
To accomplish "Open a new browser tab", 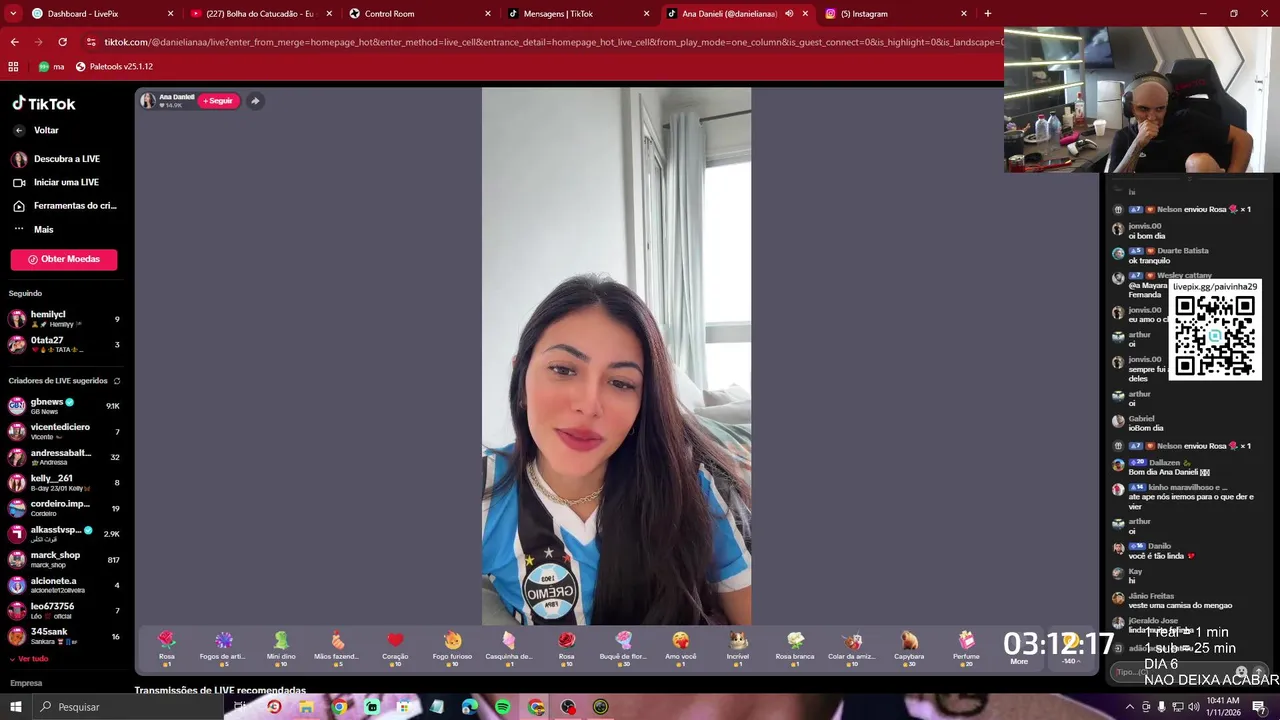I will (988, 14).
